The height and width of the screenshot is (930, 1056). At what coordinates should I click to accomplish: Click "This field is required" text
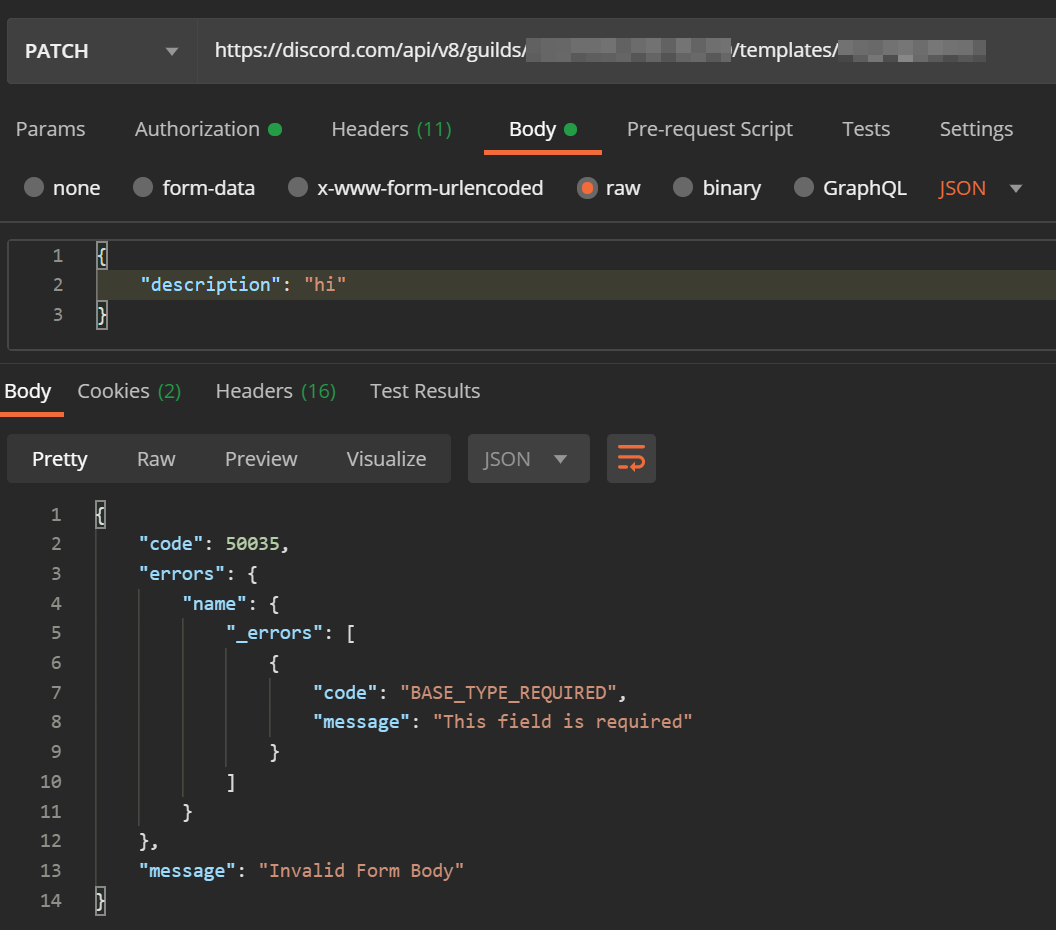pyautogui.click(x=562, y=722)
